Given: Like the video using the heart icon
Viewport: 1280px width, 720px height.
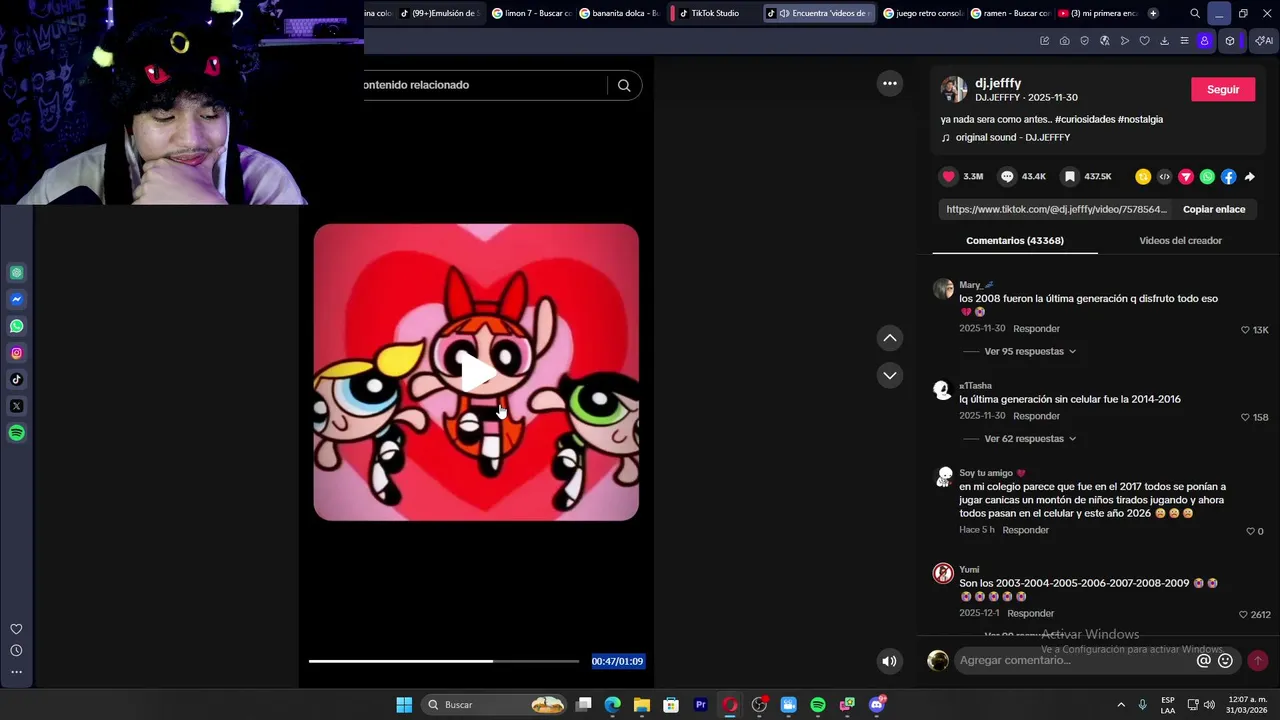Looking at the screenshot, I should click(949, 176).
